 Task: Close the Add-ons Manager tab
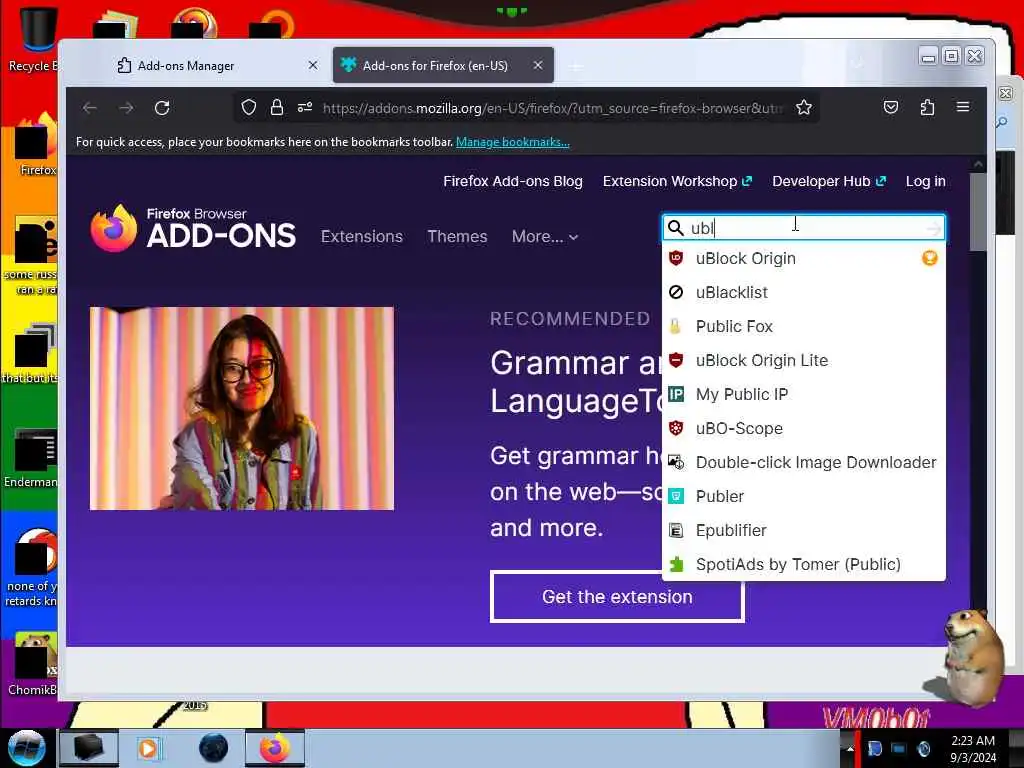tap(313, 65)
